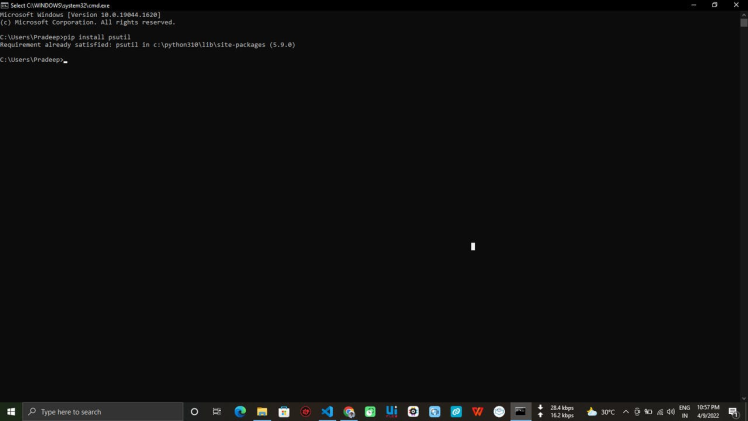The width and height of the screenshot is (748, 421).
Task: Open the 30°C weather widget
Action: pos(601,412)
